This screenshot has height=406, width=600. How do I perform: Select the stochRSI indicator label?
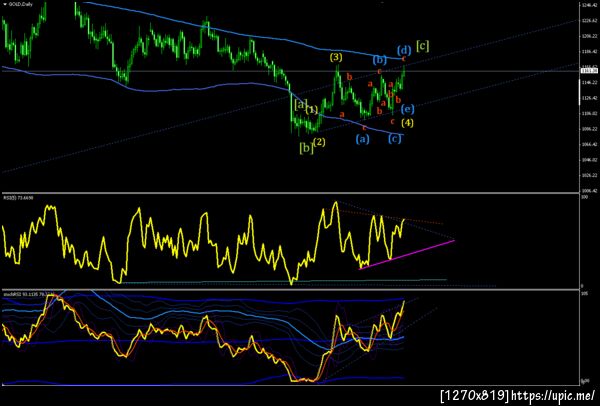point(28,294)
